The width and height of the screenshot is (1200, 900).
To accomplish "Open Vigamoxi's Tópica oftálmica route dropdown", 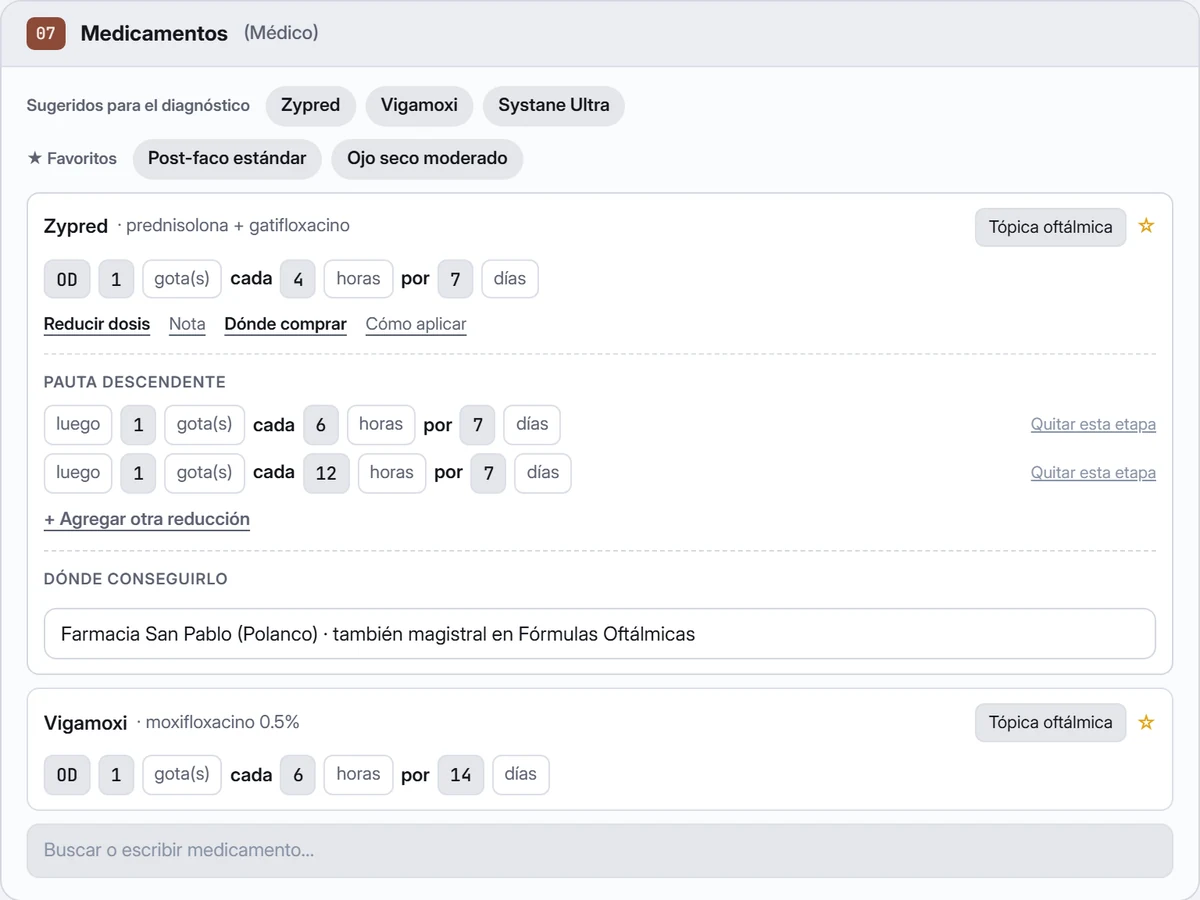I will pyautogui.click(x=1050, y=723).
